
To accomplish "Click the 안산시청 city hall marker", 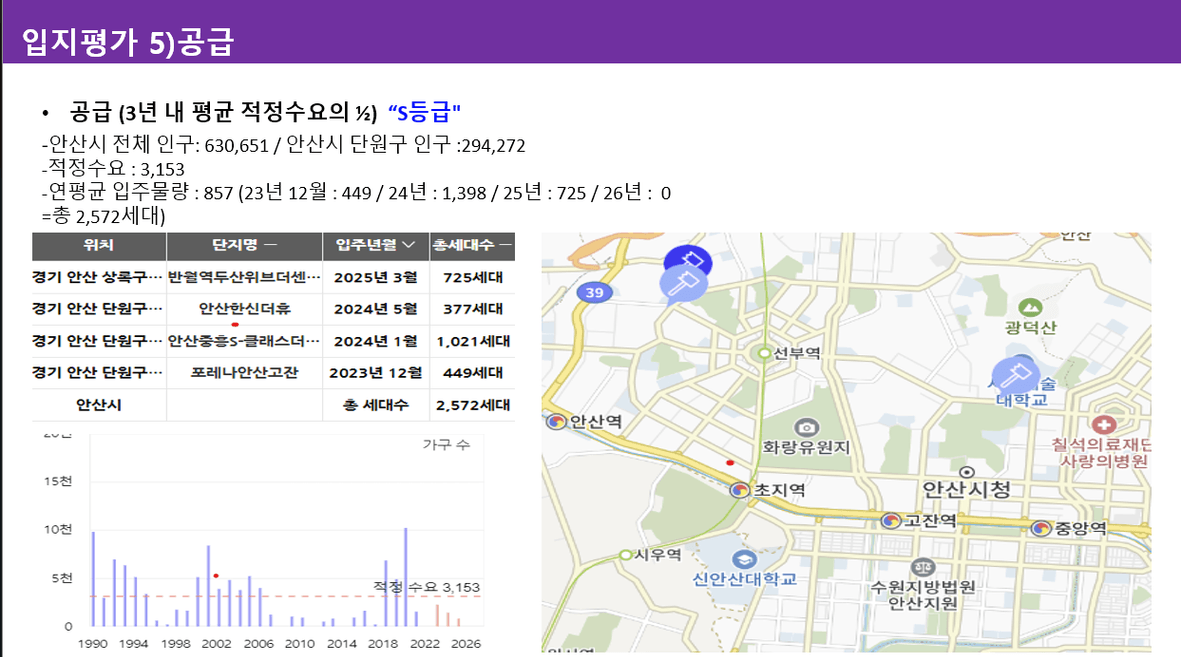I will tap(967, 472).
